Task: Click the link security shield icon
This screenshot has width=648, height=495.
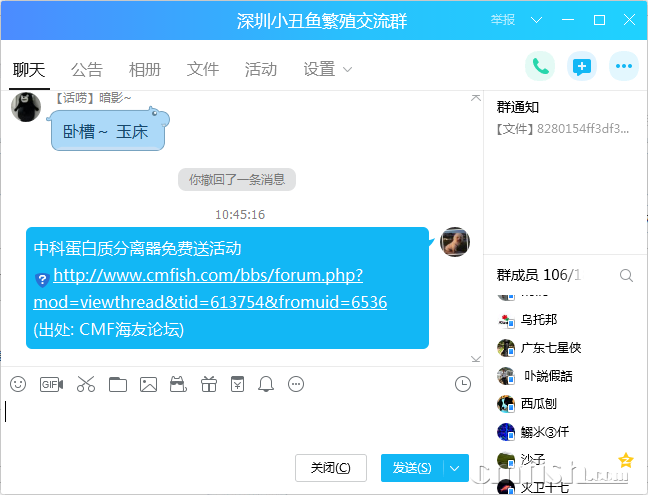Action: point(42,280)
